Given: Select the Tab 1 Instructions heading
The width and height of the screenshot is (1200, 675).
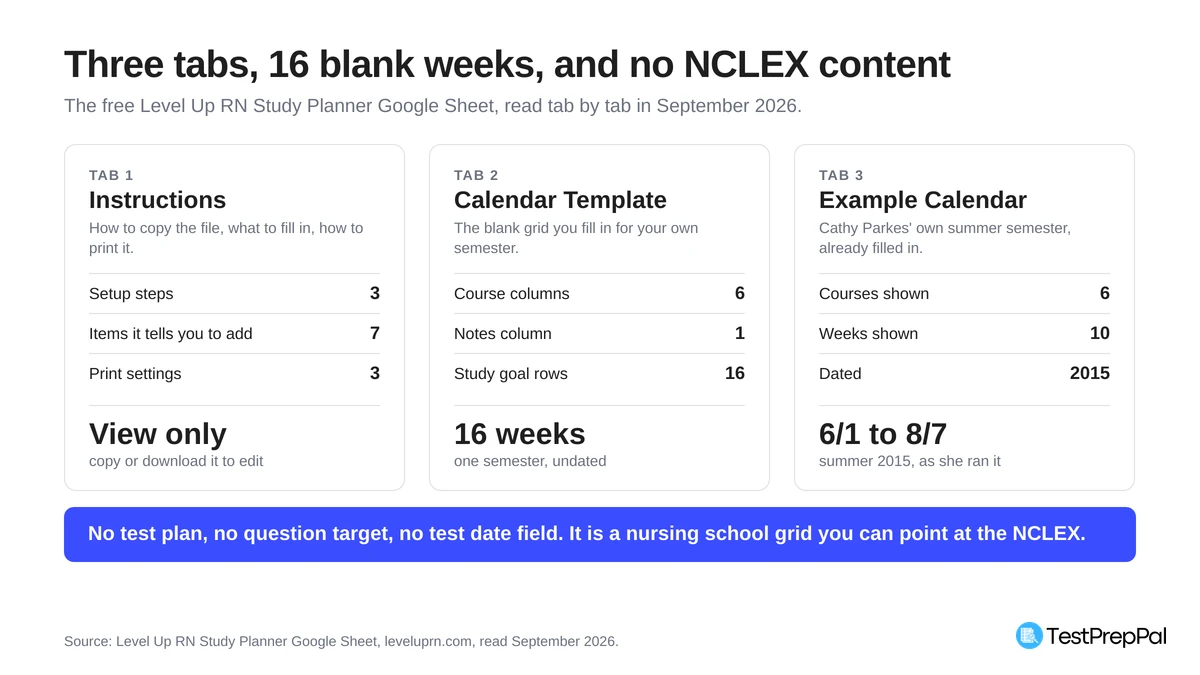Looking at the screenshot, I should [157, 200].
